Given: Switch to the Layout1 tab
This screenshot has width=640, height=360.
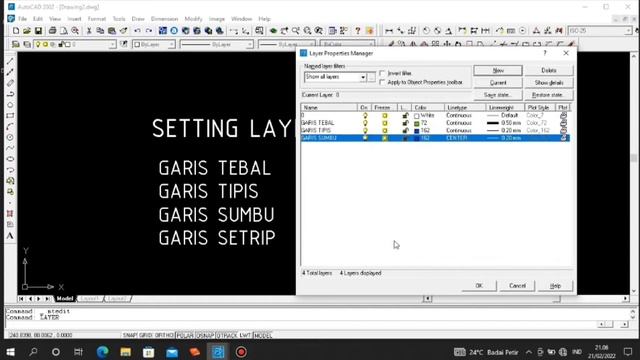Looking at the screenshot, I should click(x=90, y=299).
